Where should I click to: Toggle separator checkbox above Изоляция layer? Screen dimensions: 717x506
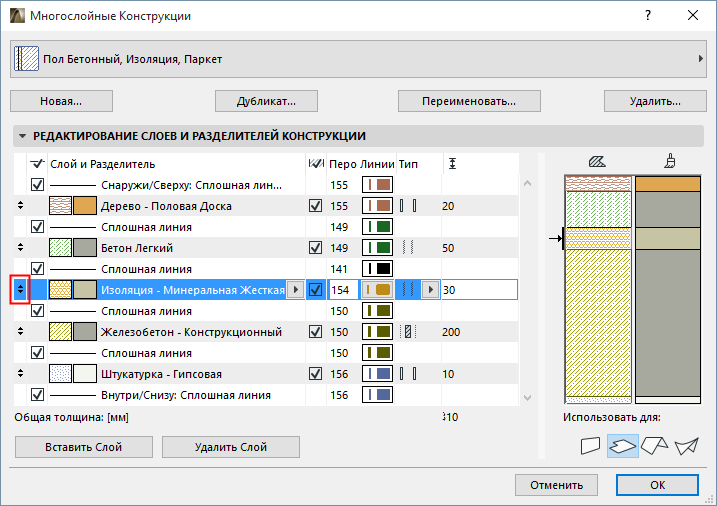point(37,269)
